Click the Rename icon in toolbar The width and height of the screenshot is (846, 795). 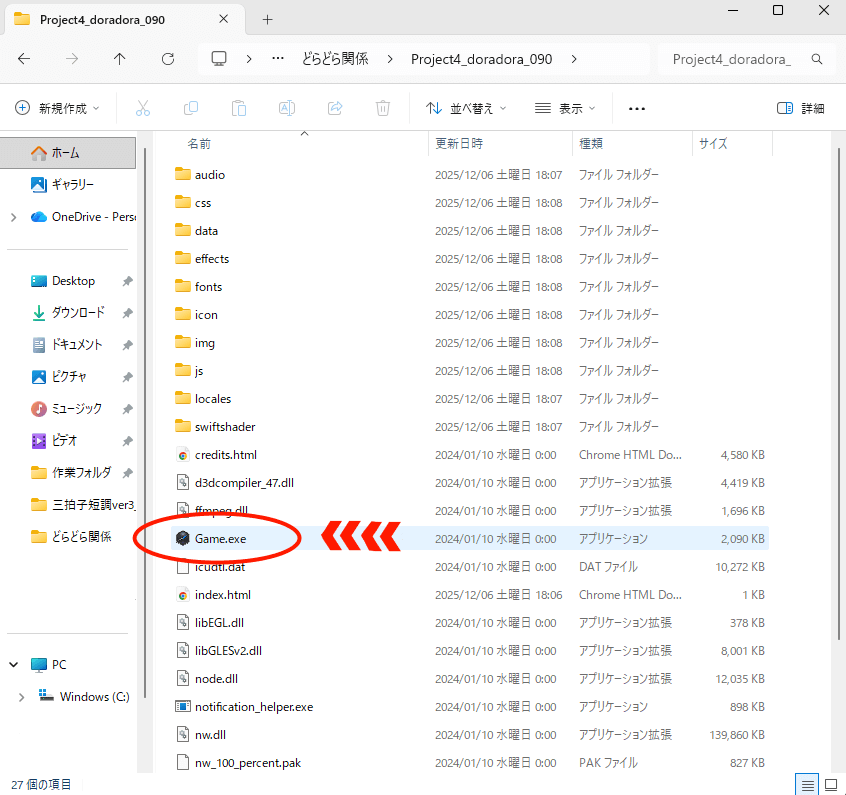[287, 108]
